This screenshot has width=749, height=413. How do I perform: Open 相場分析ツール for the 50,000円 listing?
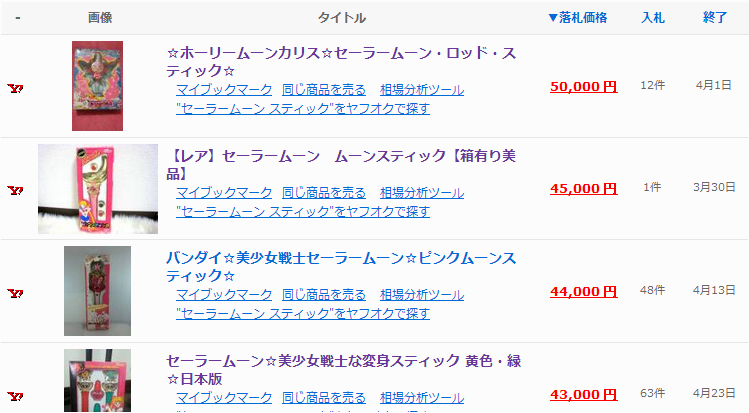(x=422, y=89)
